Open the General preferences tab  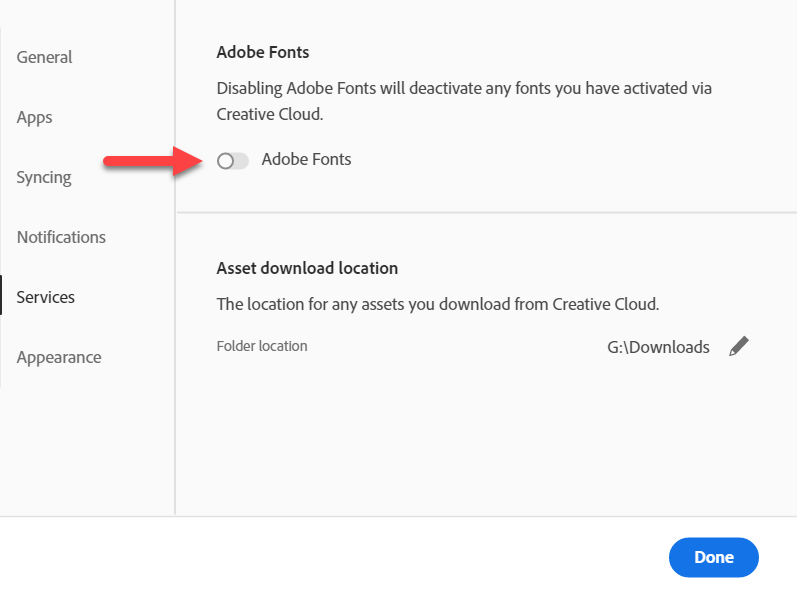pos(45,57)
